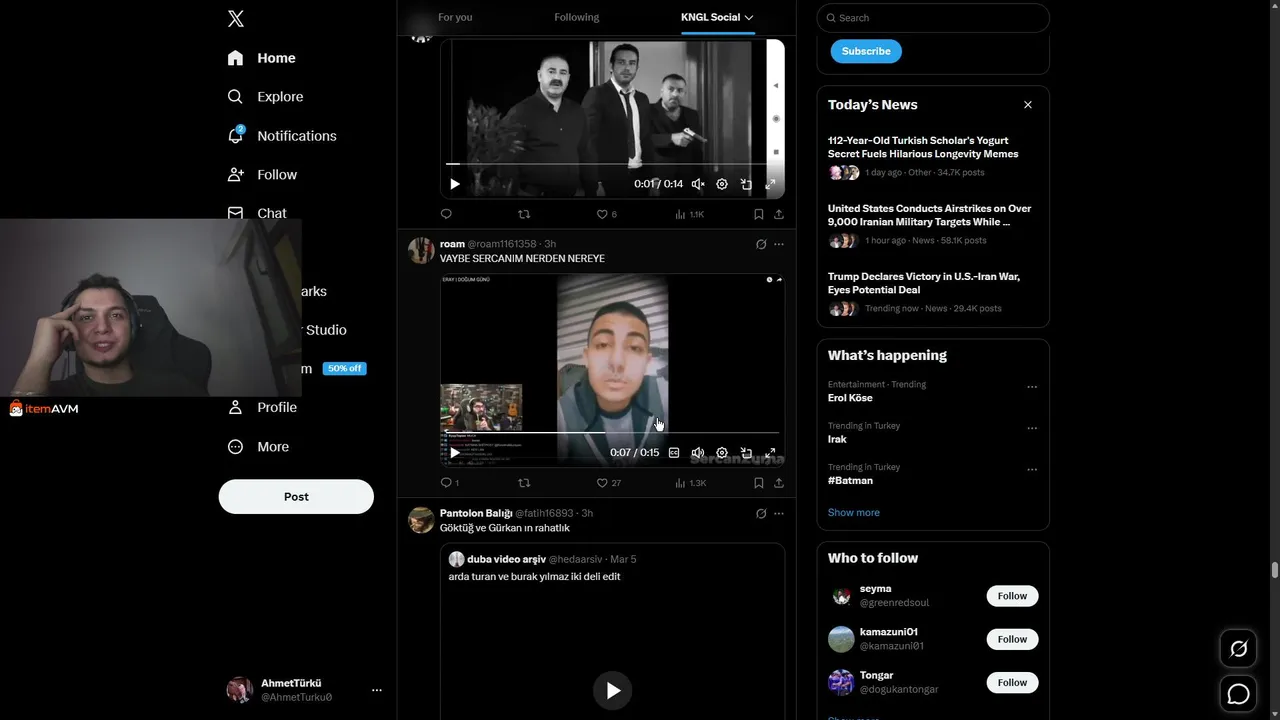This screenshot has height=720, width=1280.
Task: Open the Trump Declares Victory news story
Action: point(933,295)
